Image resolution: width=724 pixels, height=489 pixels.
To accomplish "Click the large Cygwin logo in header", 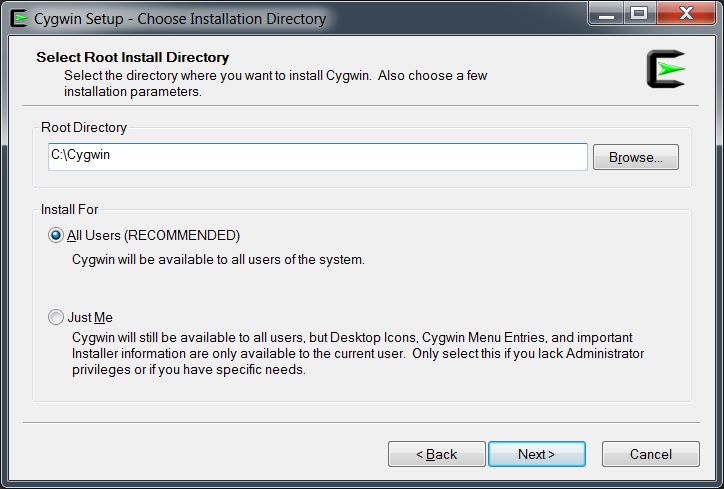I will [x=666, y=69].
